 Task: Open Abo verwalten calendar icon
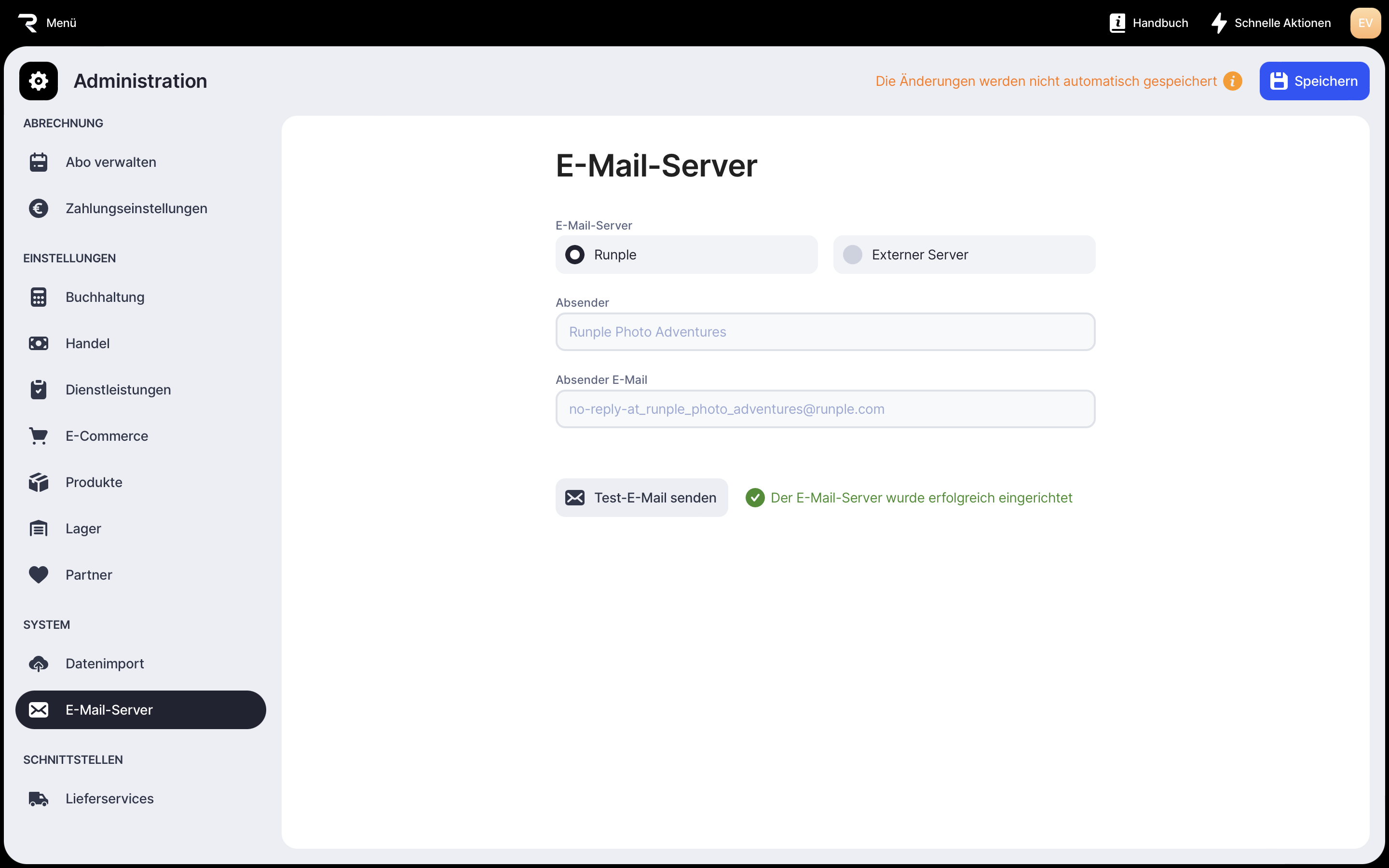(39, 163)
